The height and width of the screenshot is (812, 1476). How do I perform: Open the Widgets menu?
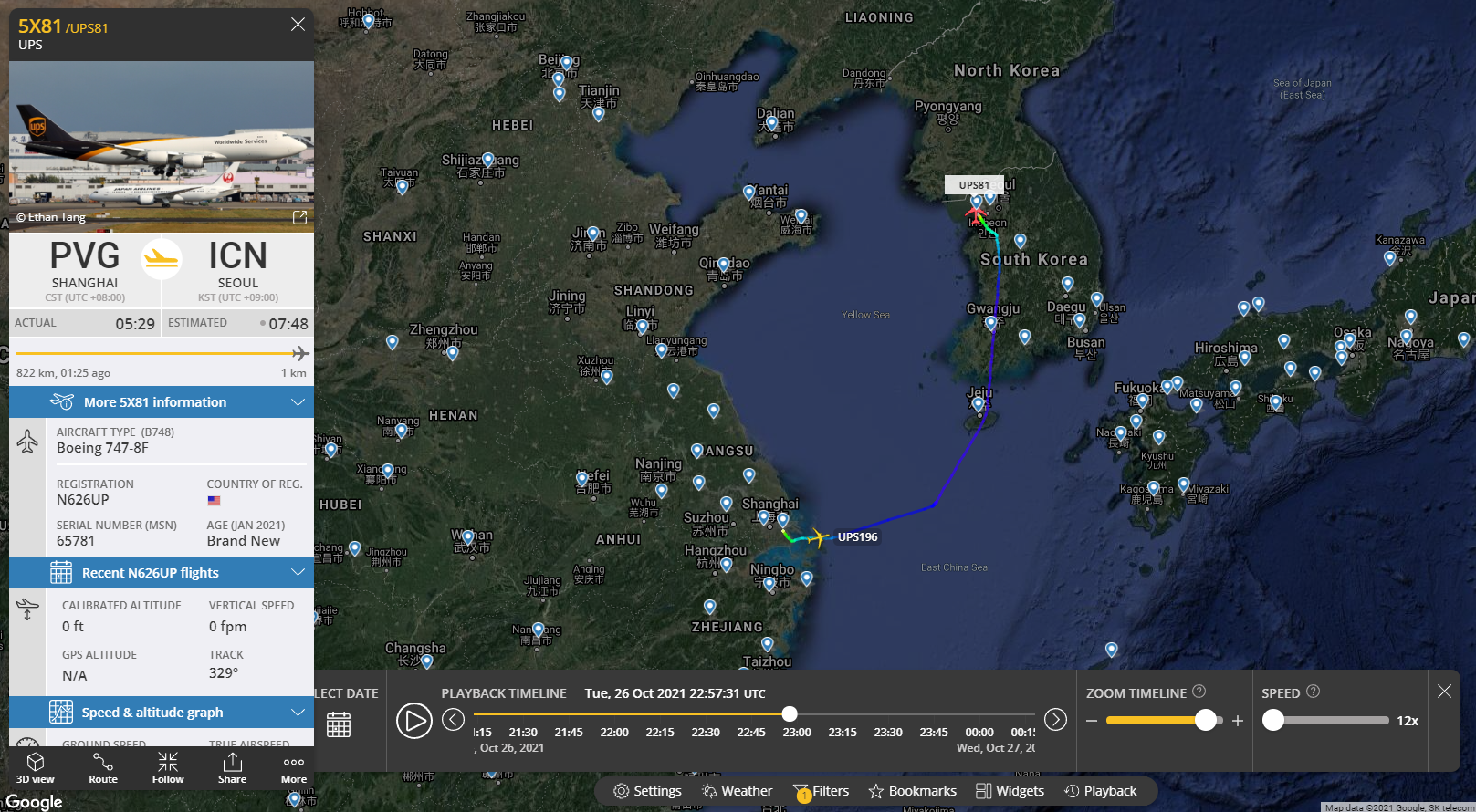[1010, 791]
